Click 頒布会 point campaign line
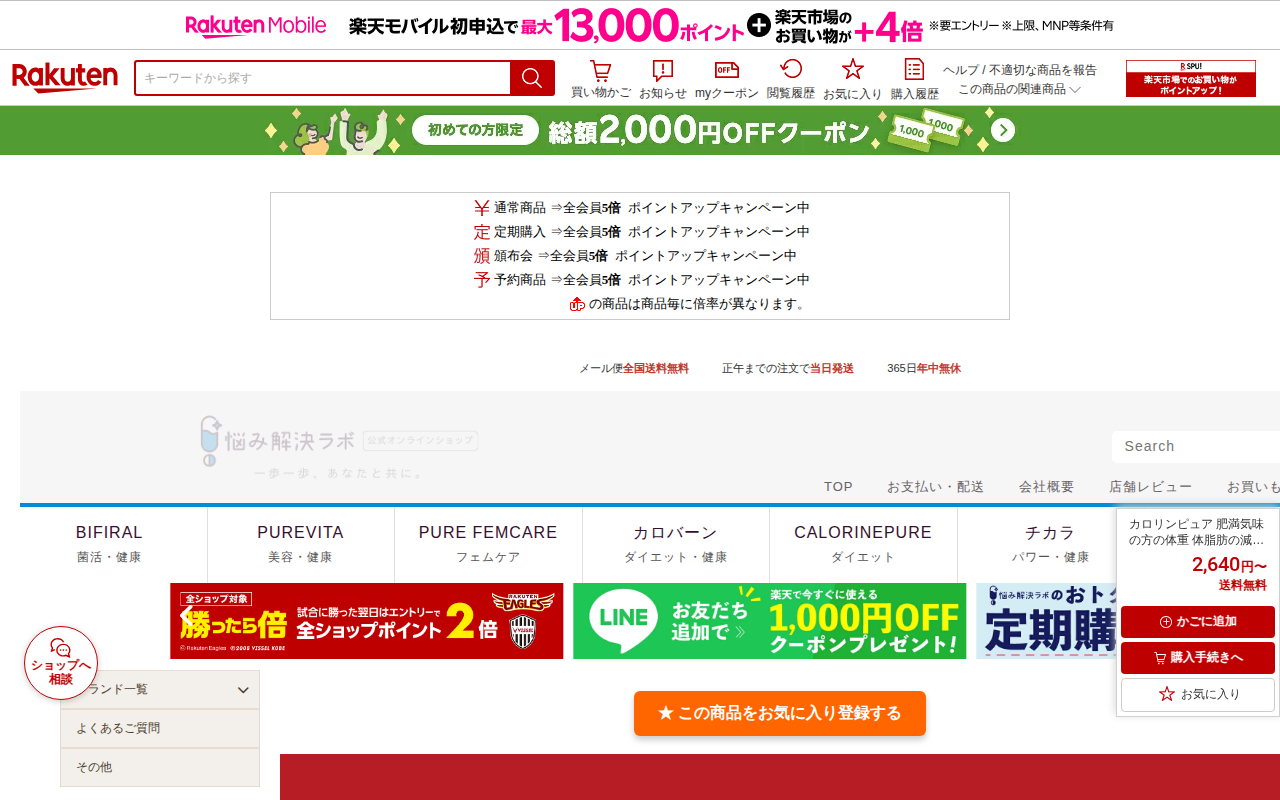Image resolution: width=1280 pixels, height=800 pixels. [x=635, y=256]
